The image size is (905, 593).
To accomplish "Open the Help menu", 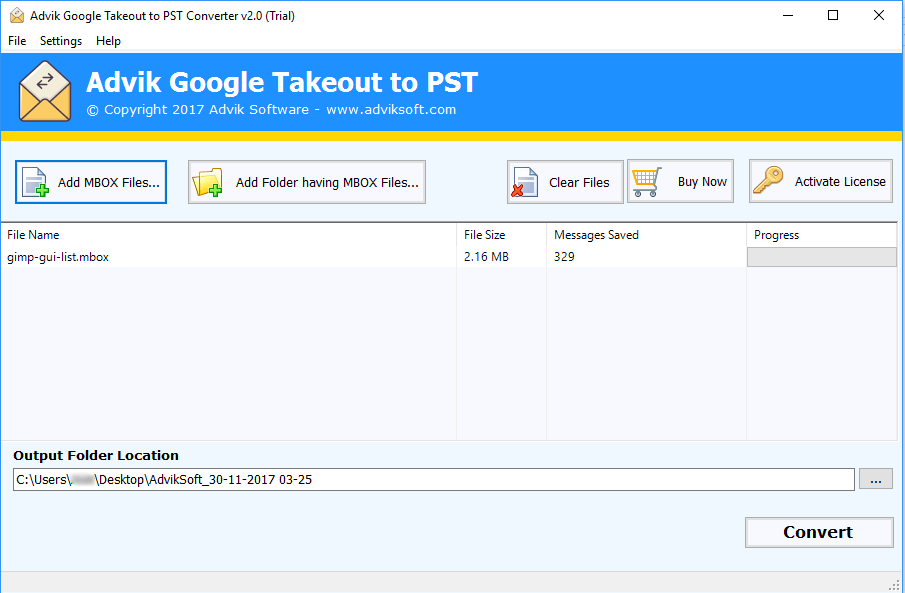I will coord(109,41).
